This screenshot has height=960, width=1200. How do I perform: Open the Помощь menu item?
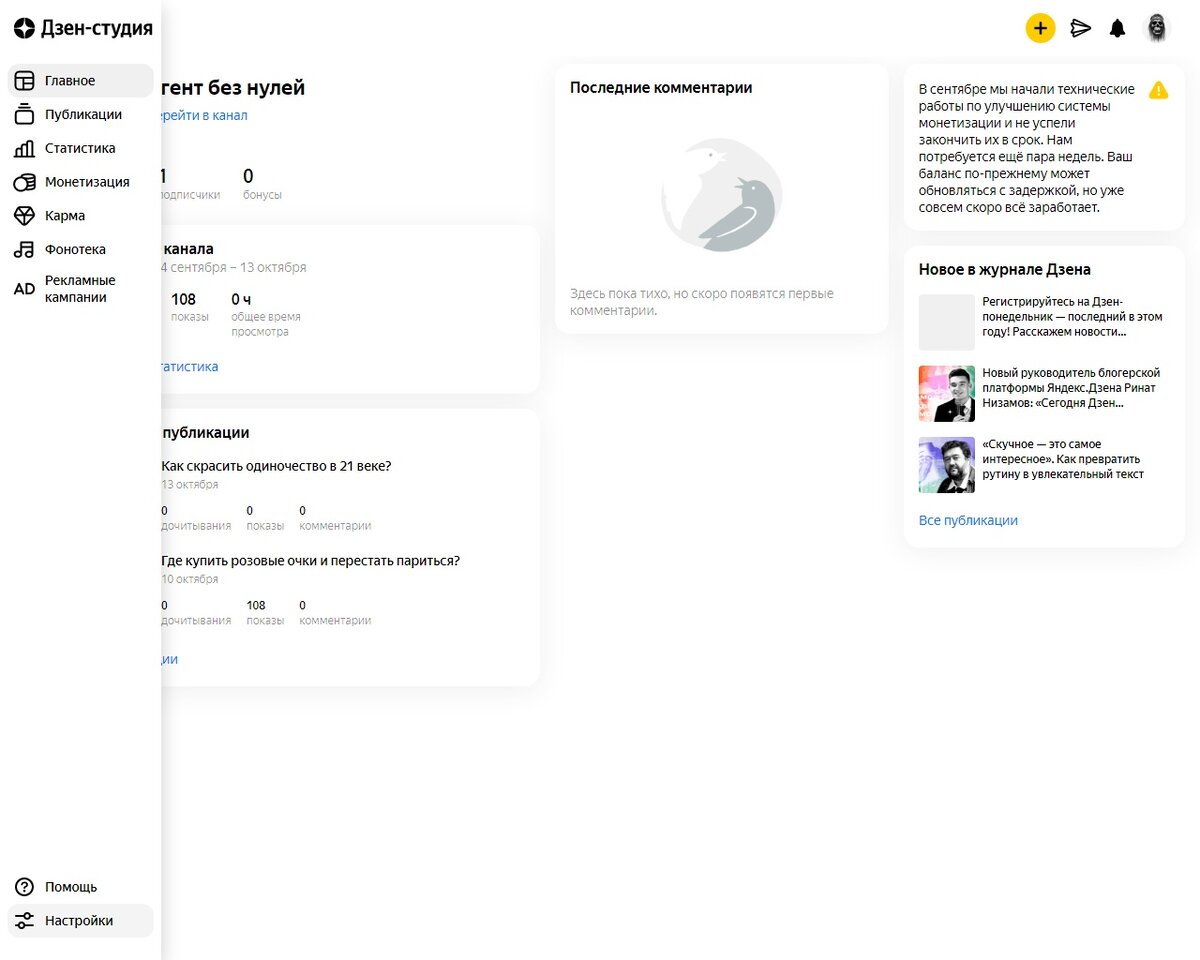point(81,887)
